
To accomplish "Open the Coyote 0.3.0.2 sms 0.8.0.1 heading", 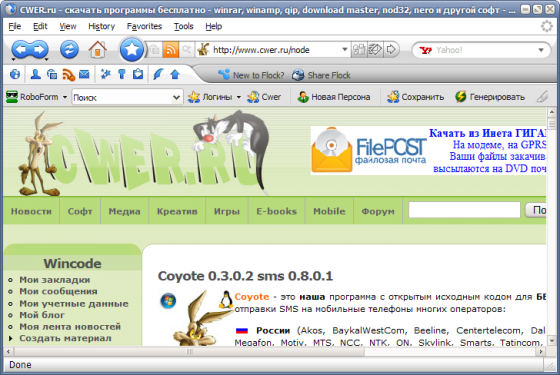I will 245,276.
